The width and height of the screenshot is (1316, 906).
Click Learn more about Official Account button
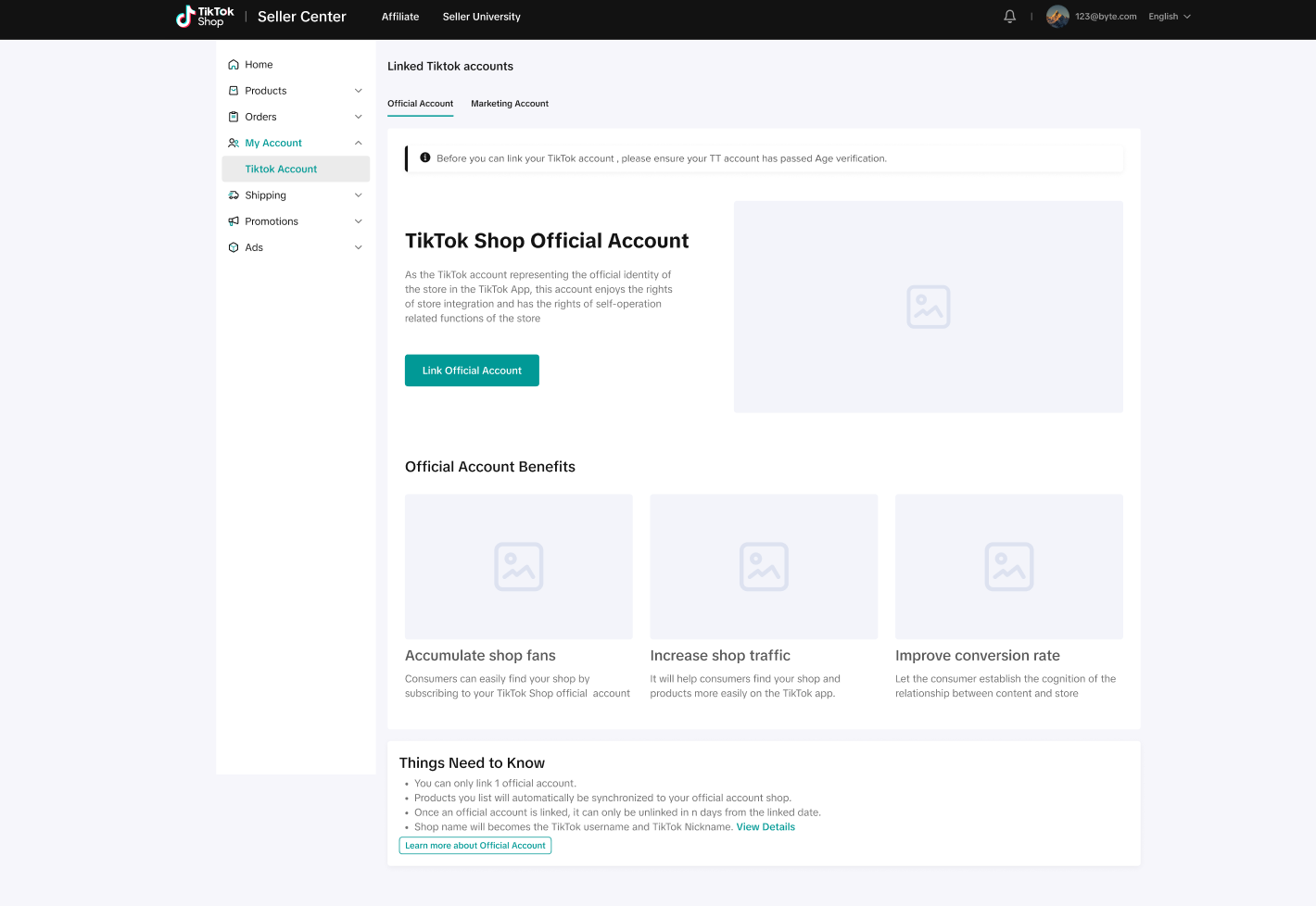tap(475, 846)
